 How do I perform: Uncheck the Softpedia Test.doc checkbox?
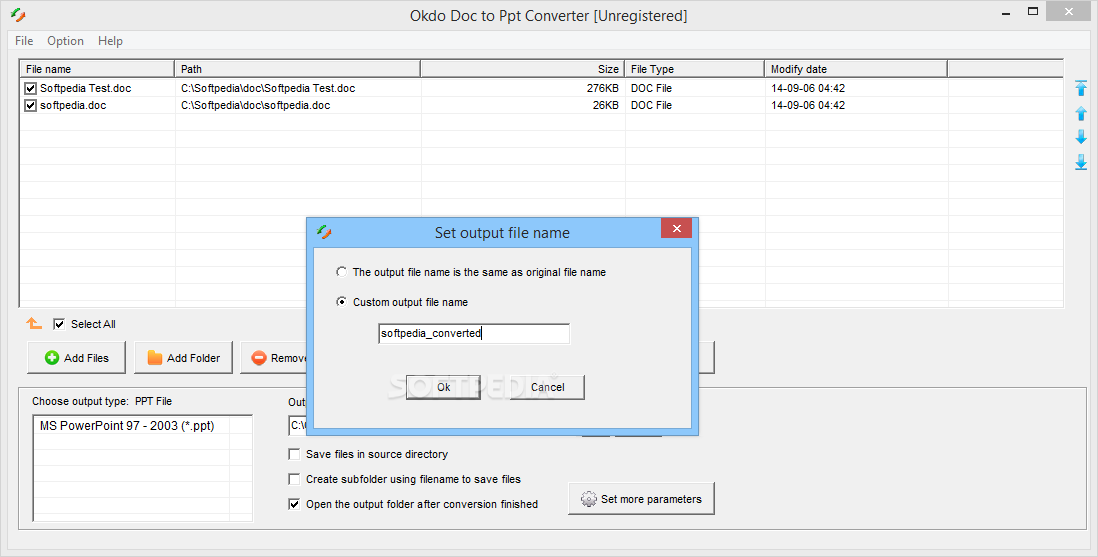pyautogui.click(x=30, y=88)
